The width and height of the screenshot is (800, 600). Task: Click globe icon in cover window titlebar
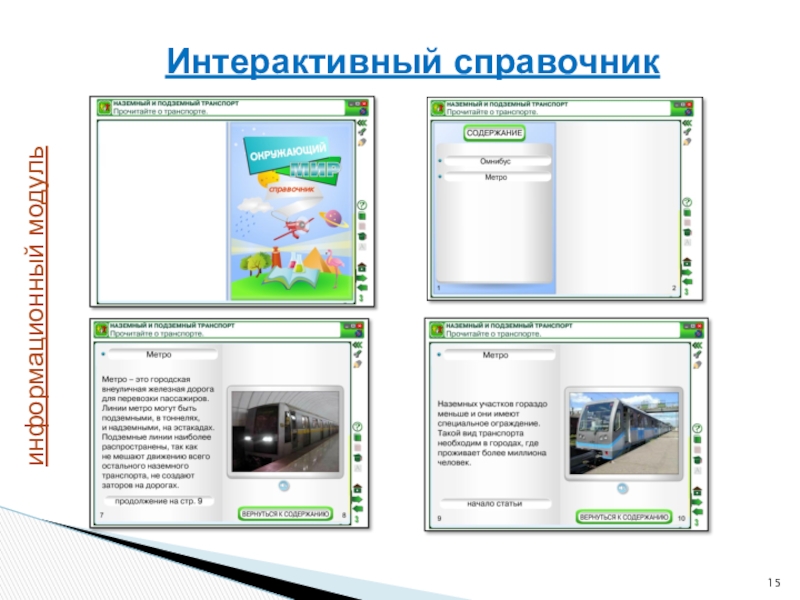point(363,111)
